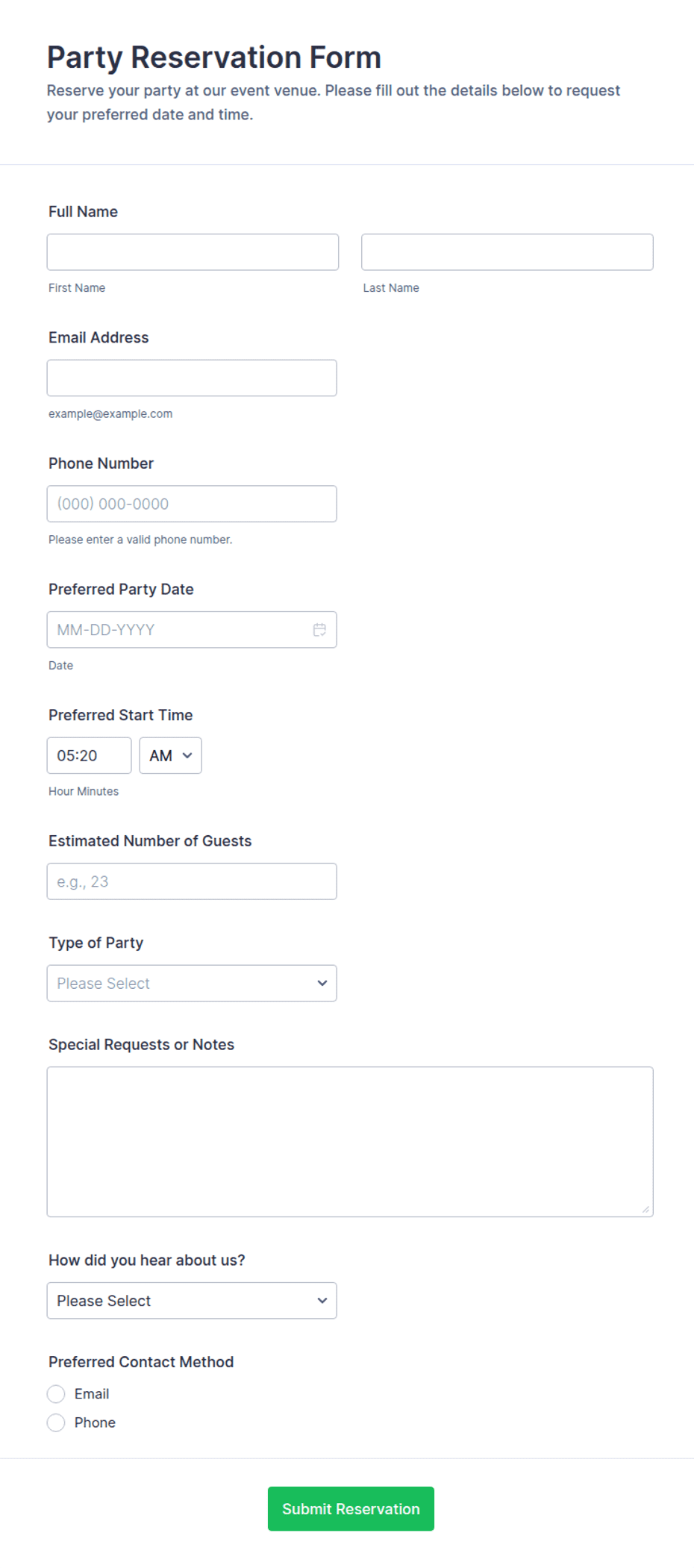Click the Phone Number field
This screenshot has height=1568, width=694.
[x=192, y=504]
